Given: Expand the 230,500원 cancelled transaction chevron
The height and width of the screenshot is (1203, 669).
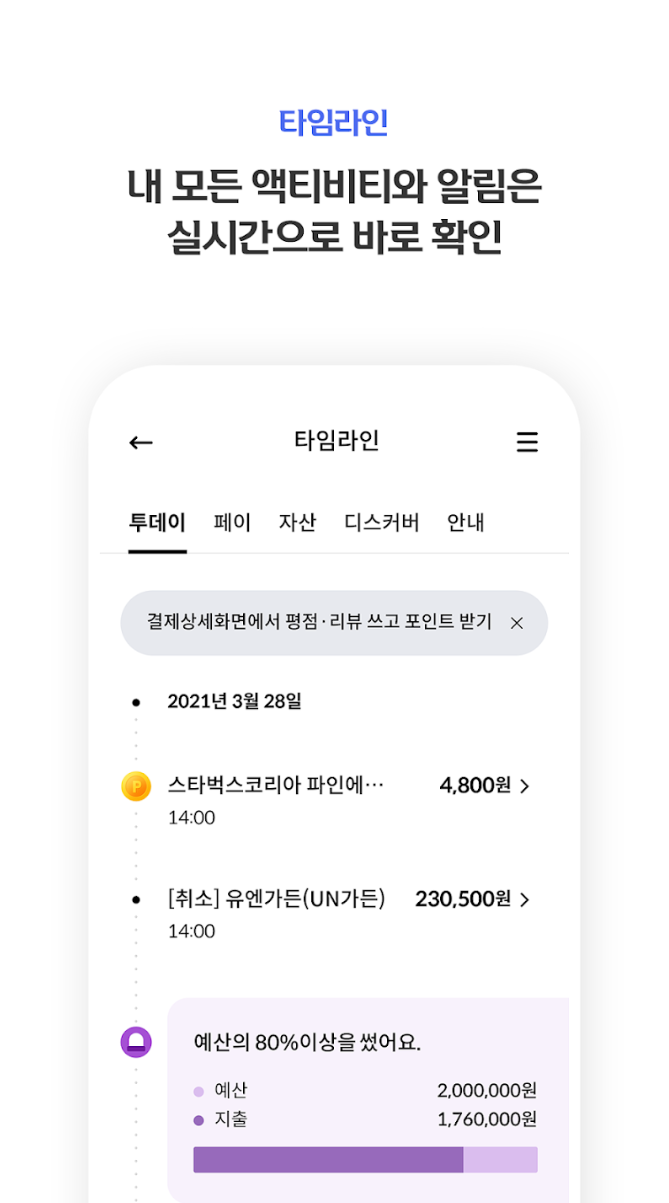Looking at the screenshot, I should 525,899.
